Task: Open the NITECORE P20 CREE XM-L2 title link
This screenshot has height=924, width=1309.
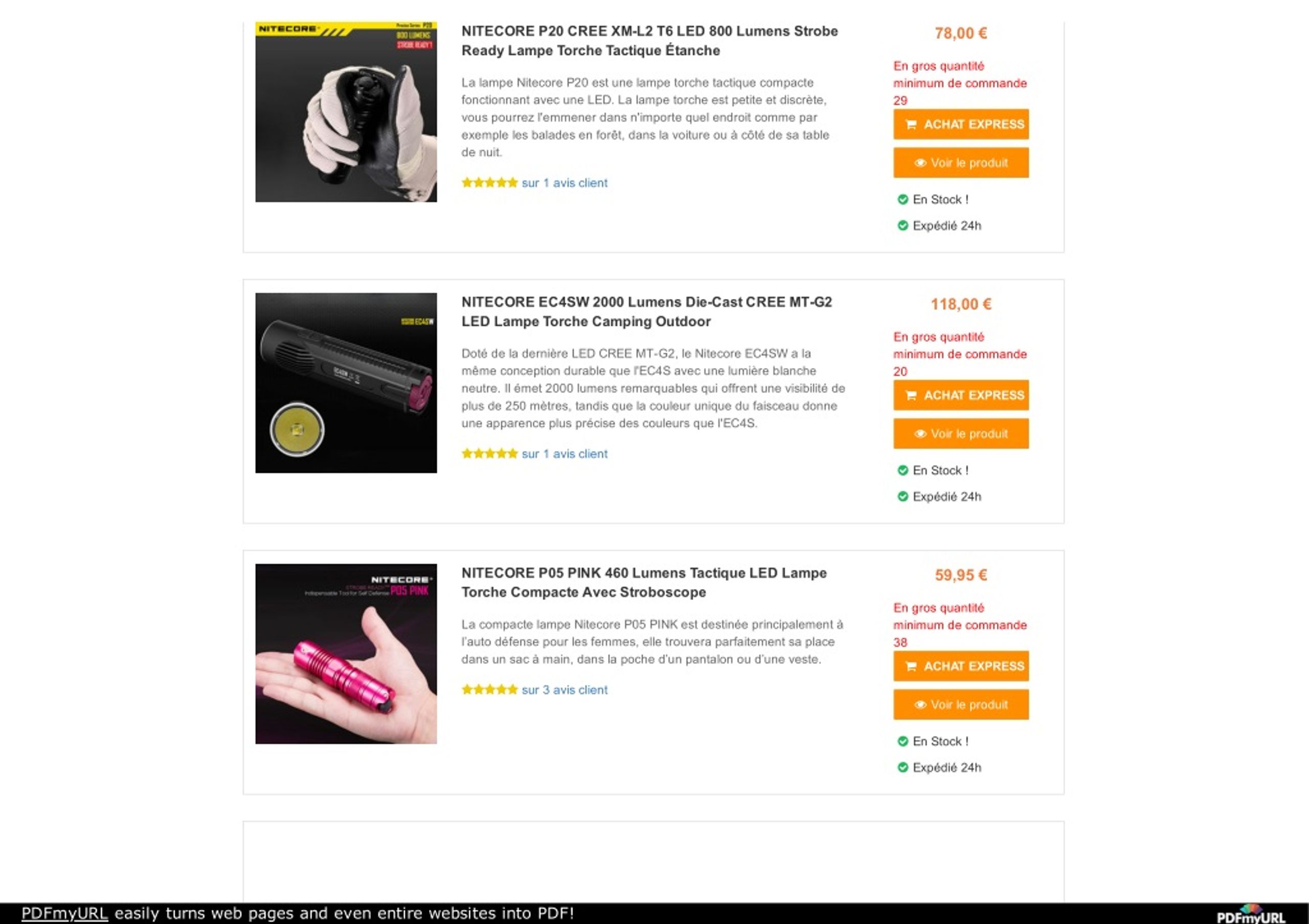Action: (649, 41)
